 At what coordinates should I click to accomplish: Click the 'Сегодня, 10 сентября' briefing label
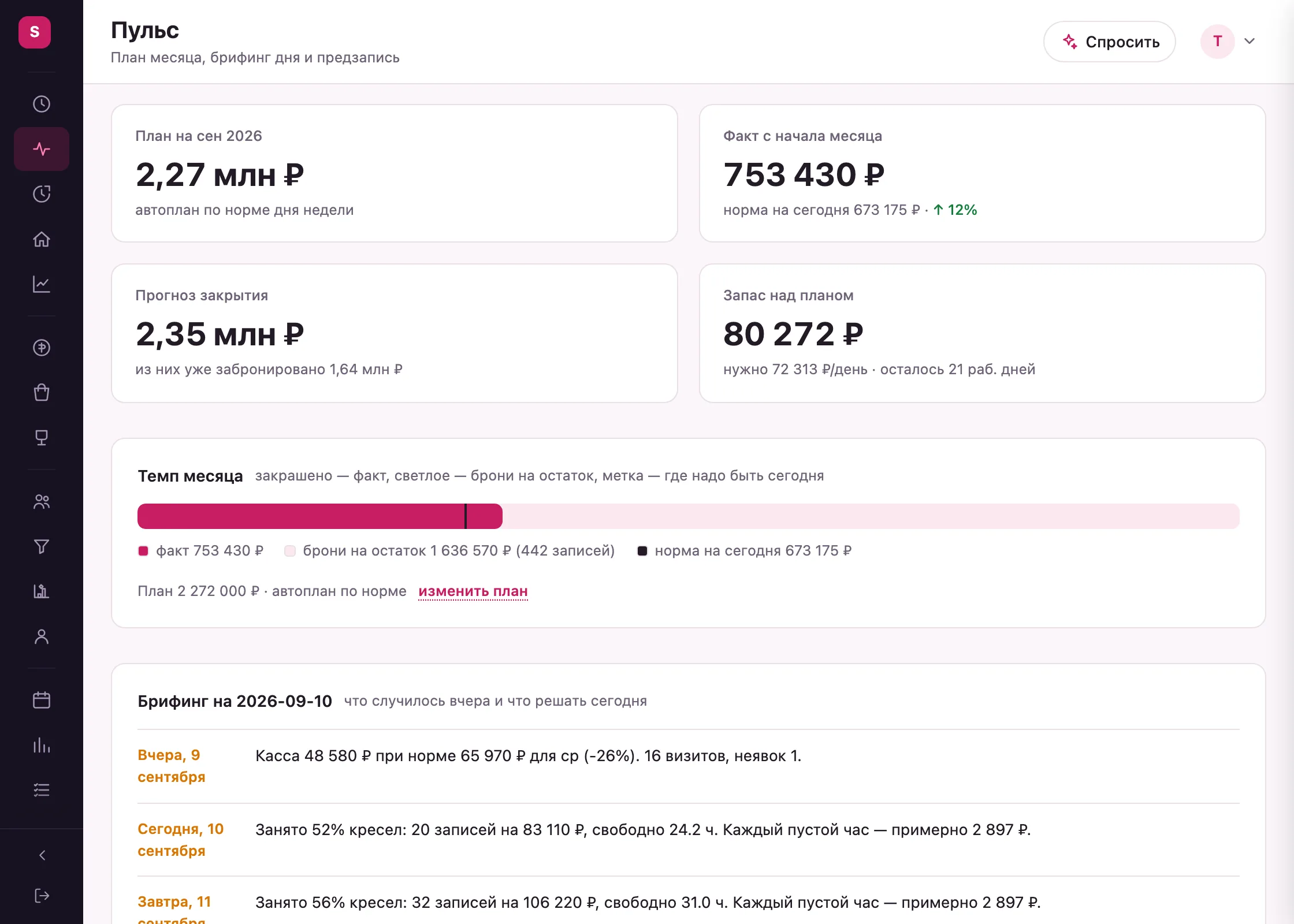(180, 840)
